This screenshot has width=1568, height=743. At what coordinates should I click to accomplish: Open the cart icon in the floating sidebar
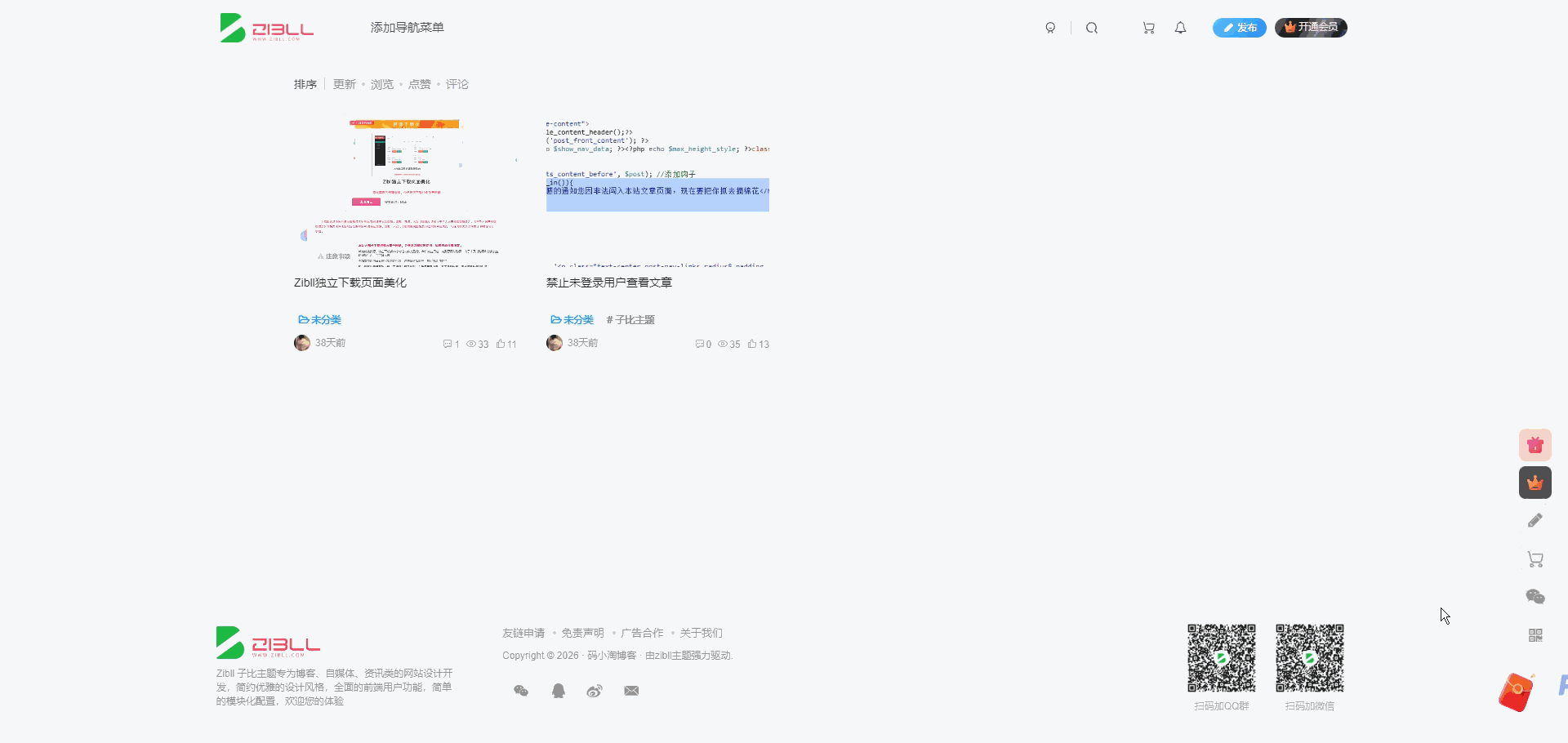click(1535, 559)
